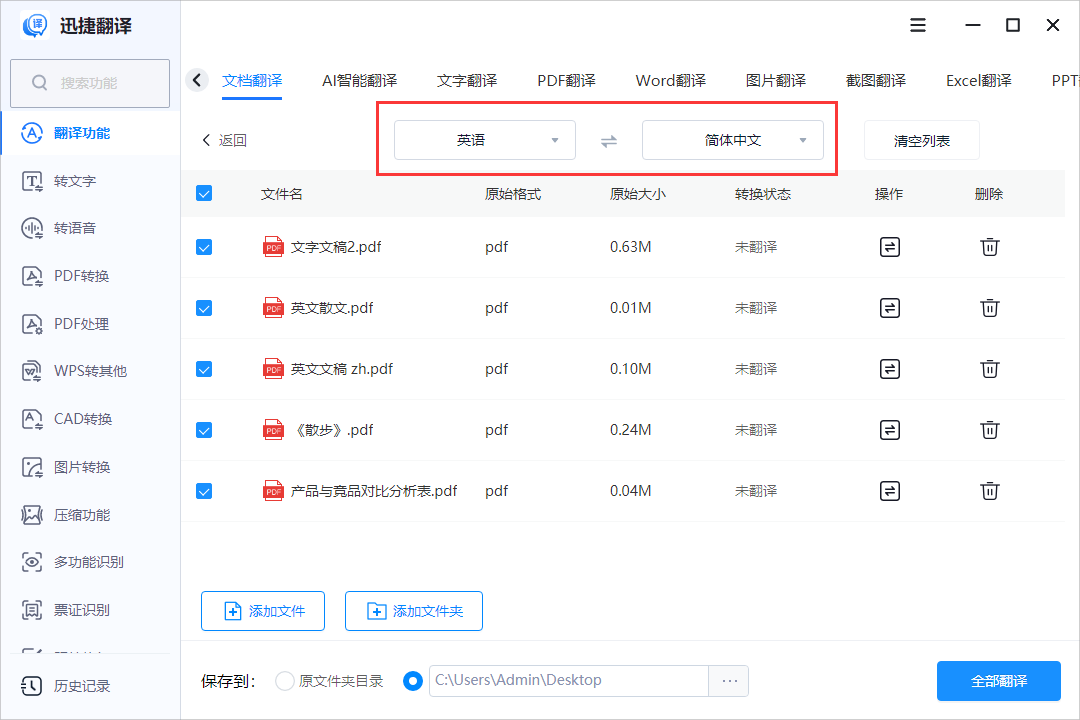Click the 返回 back link
1080x720 pixels.
[225, 141]
